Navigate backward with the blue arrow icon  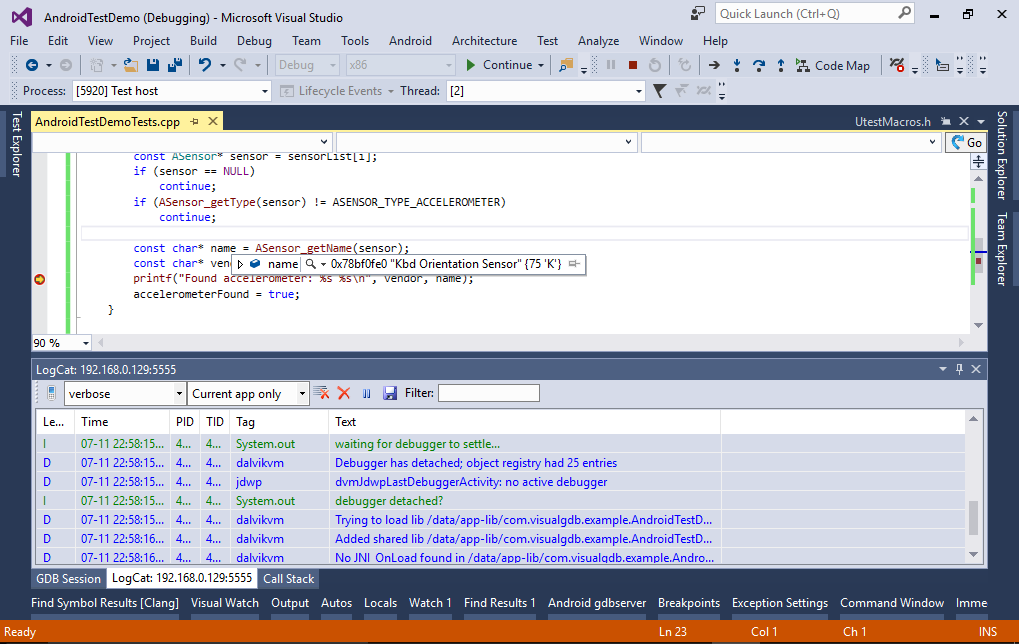[x=31, y=65]
